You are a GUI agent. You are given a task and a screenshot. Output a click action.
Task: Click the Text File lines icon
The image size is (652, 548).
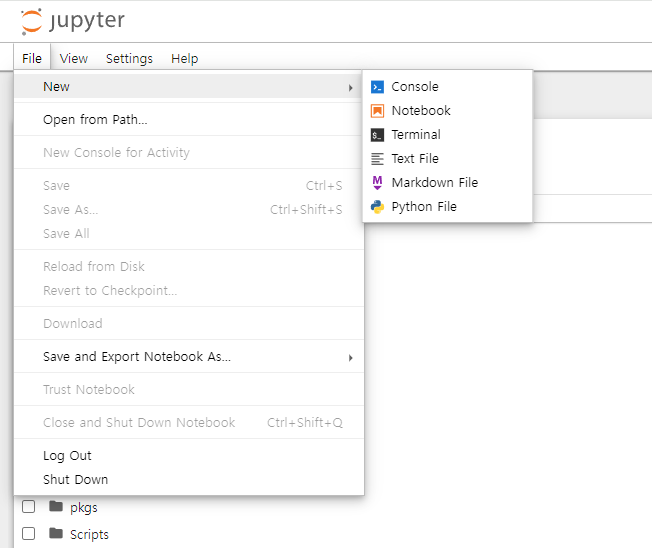coord(377,159)
